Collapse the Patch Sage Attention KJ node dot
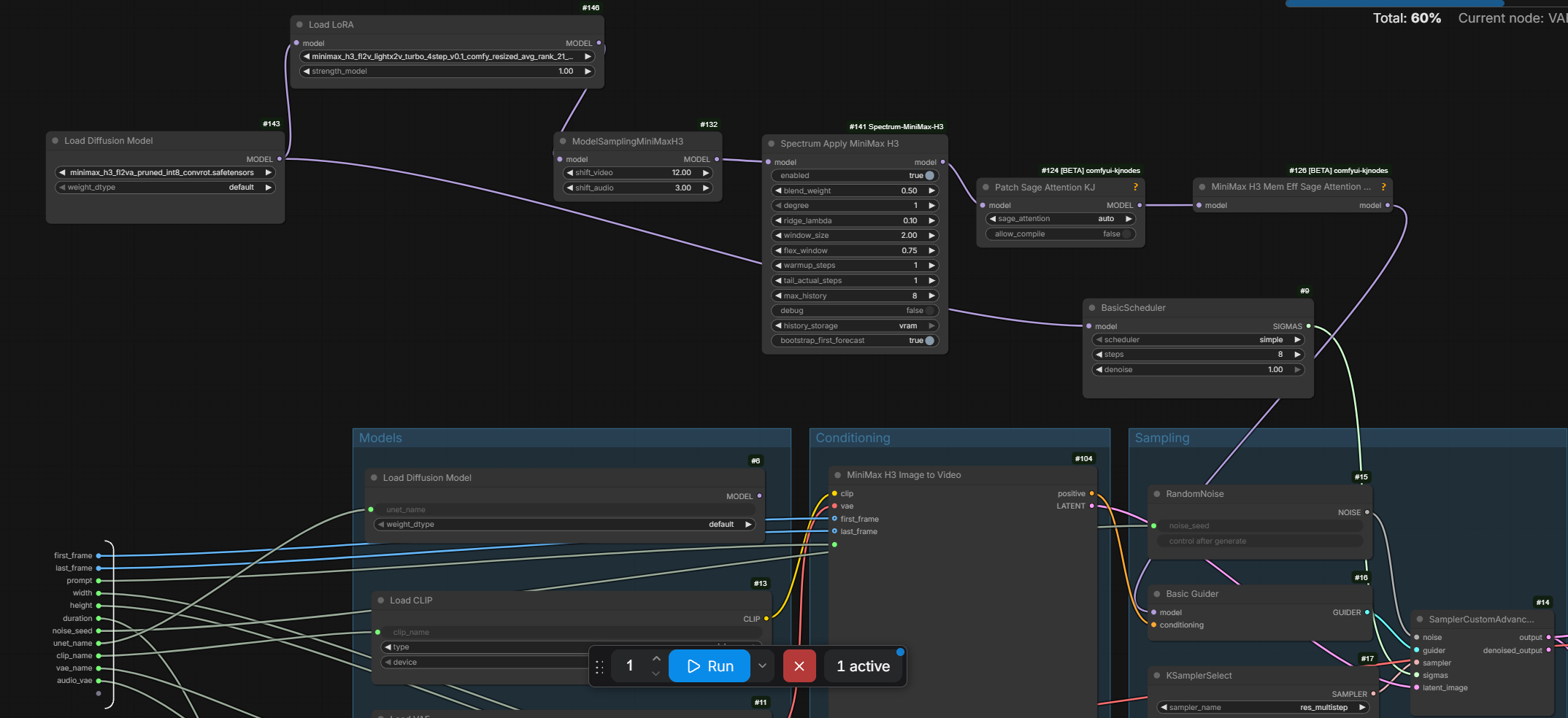 click(985, 188)
